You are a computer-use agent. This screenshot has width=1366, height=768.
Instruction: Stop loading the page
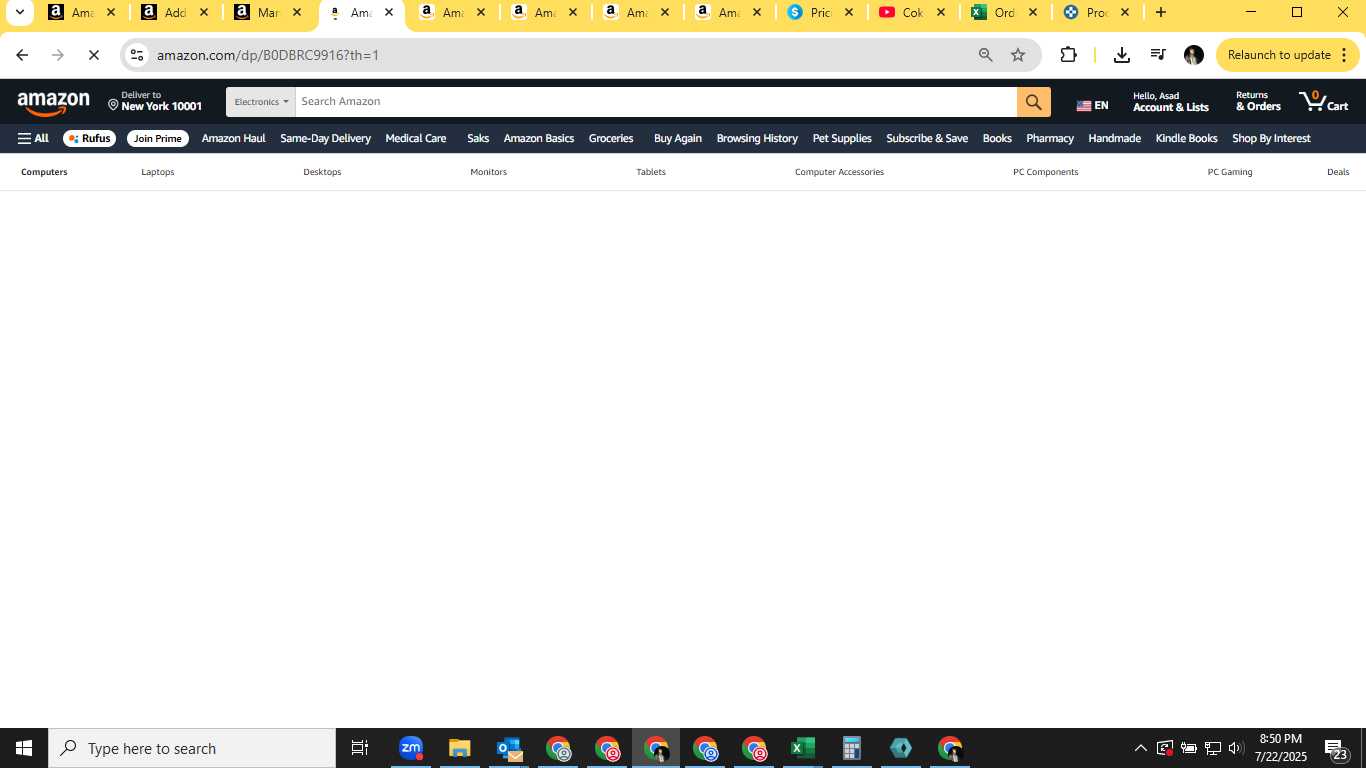pyautogui.click(x=94, y=55)
